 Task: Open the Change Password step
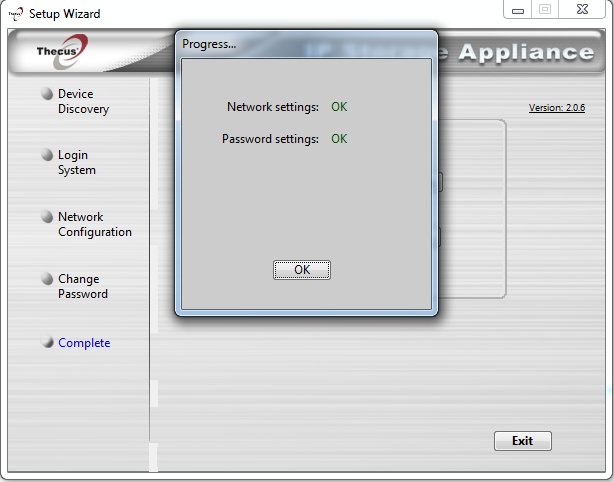[82, 286]
